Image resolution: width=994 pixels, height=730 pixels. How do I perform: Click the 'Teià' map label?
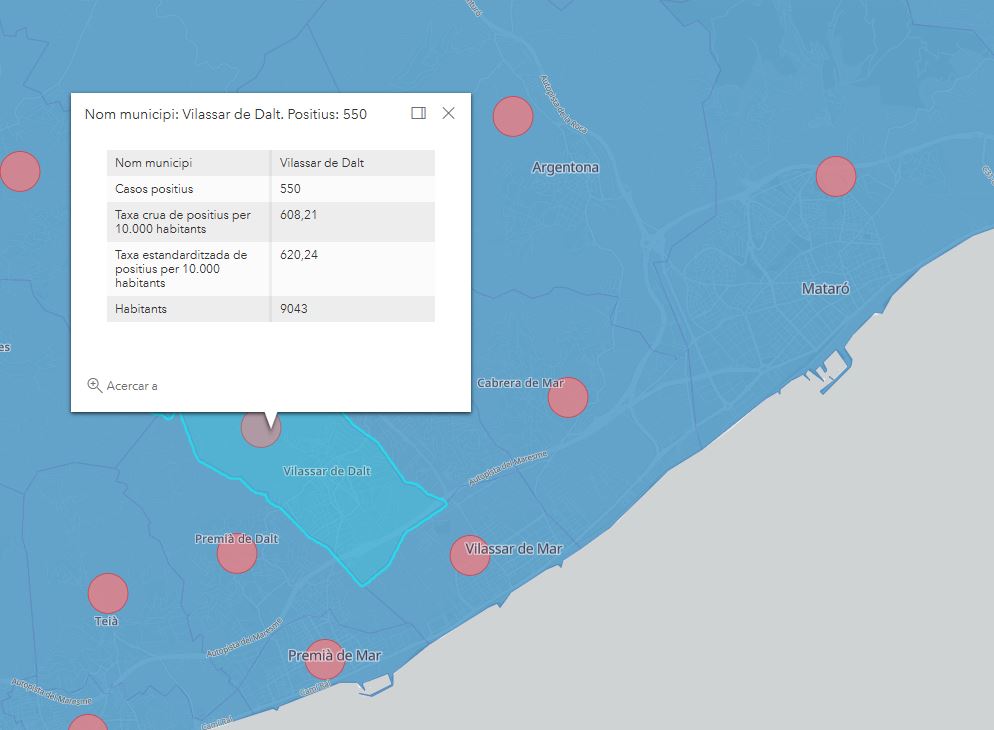pos(106,621)
